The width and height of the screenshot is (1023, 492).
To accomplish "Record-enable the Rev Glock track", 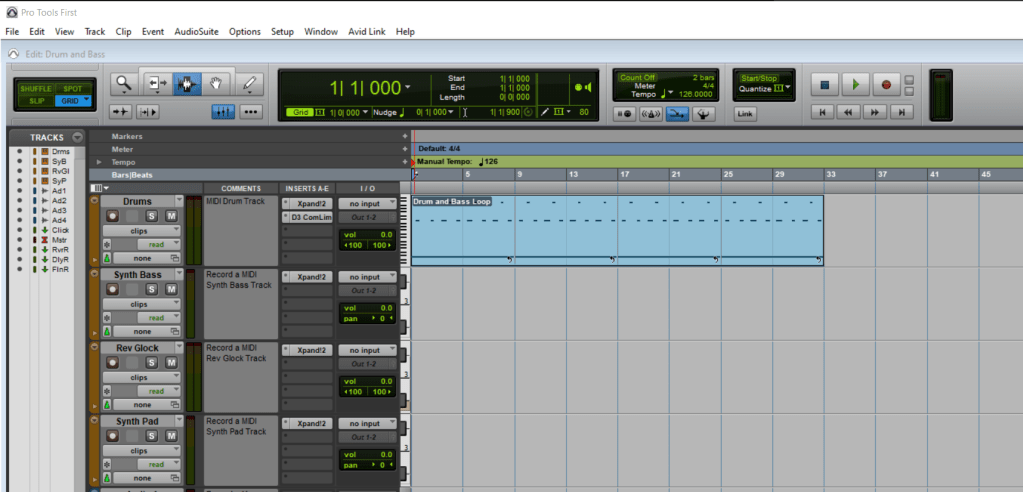I will click(x=113, y=362).
